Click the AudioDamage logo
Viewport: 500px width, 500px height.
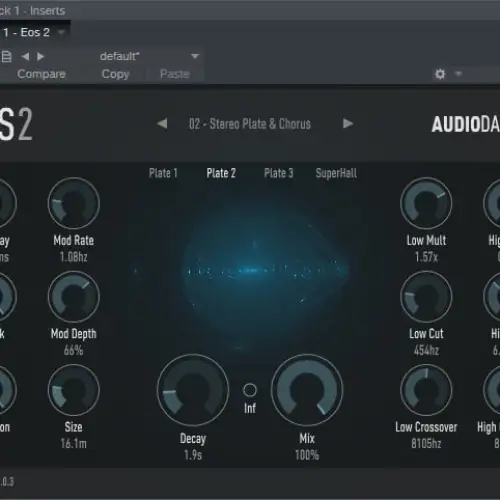tap(466, 124)
